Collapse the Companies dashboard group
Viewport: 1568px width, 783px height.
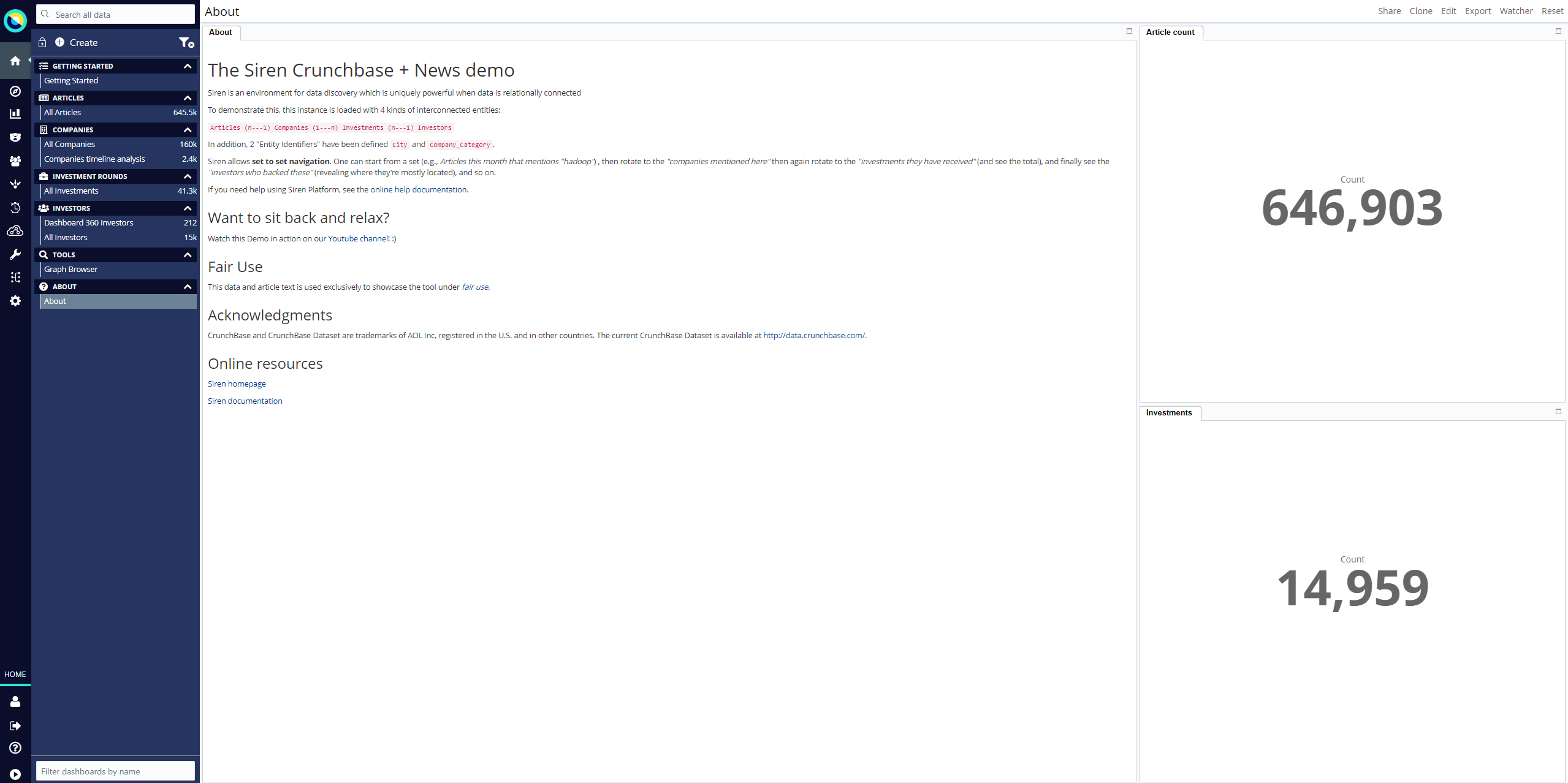pos(188,130)
